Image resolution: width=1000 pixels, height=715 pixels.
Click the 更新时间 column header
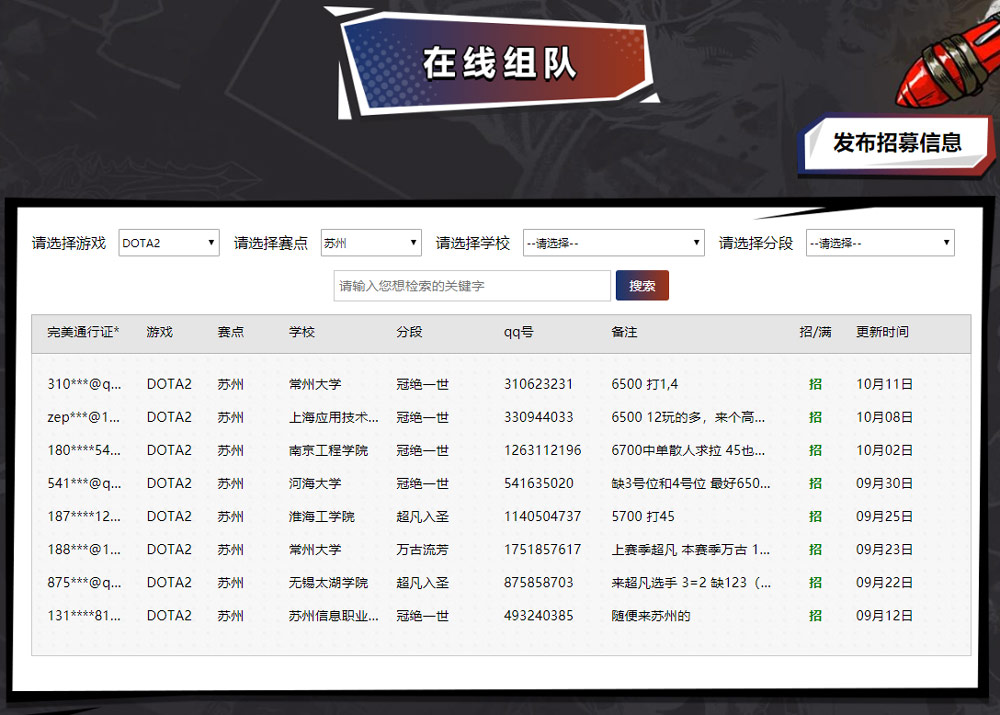[881, 332]
